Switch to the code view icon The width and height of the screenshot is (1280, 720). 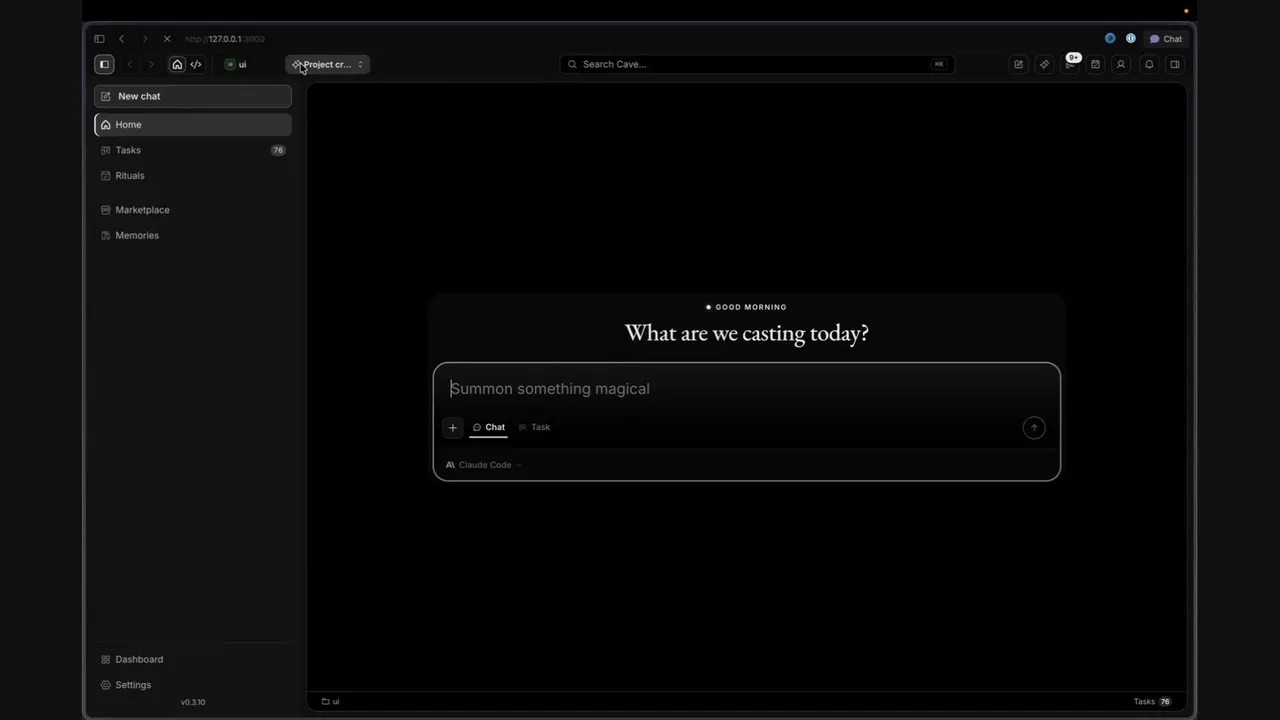[196, 64]
